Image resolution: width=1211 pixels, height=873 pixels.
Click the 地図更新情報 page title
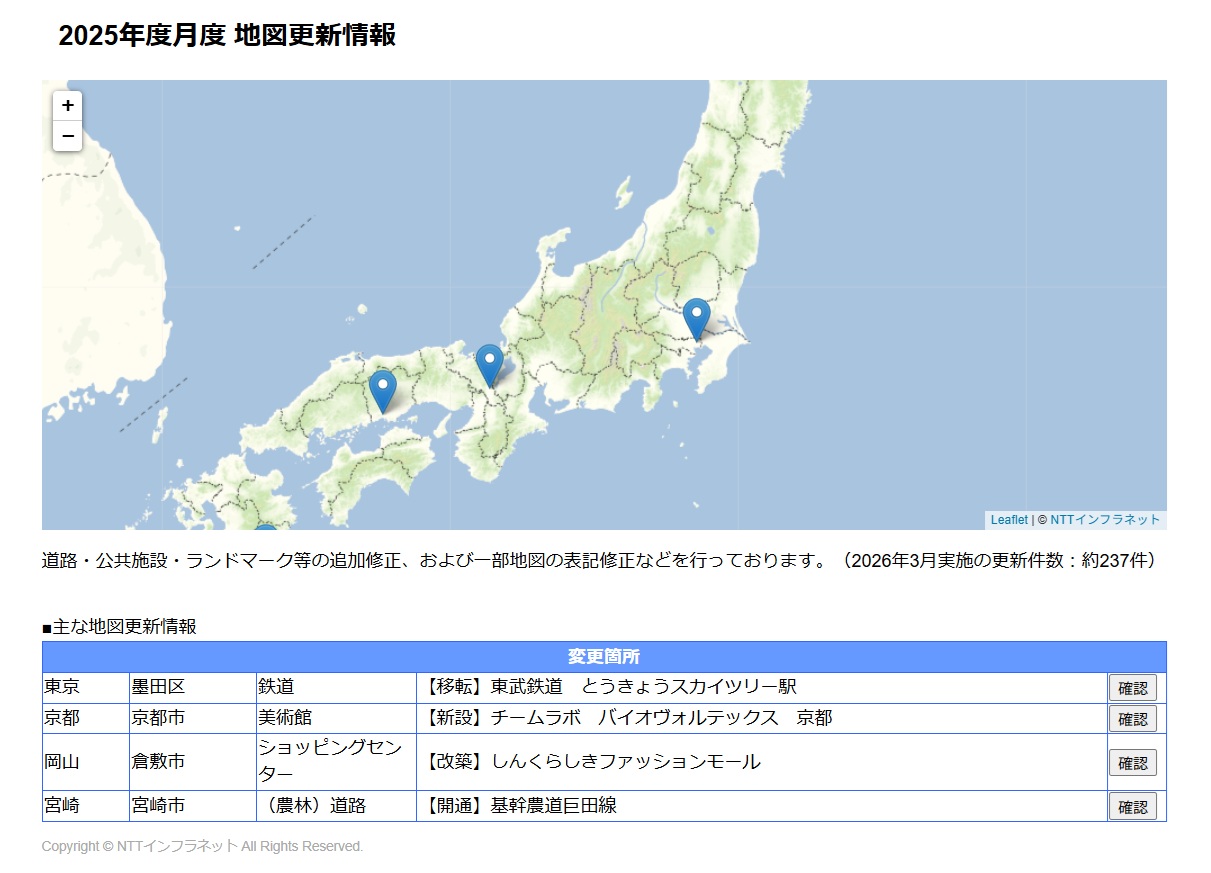click(227, 35)
